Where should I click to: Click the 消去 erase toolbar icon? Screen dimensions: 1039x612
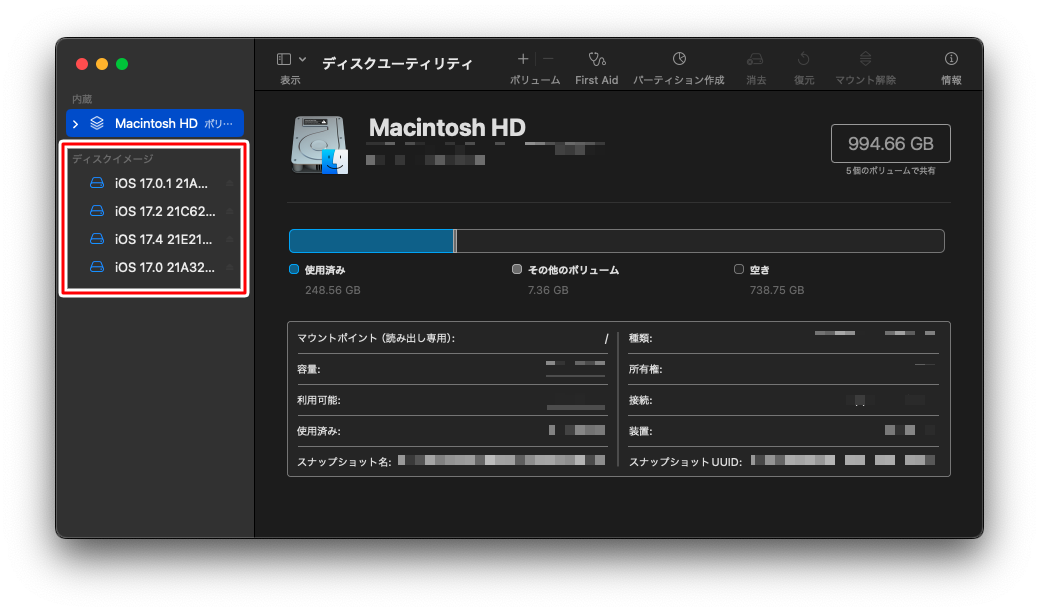click(755, 60)
